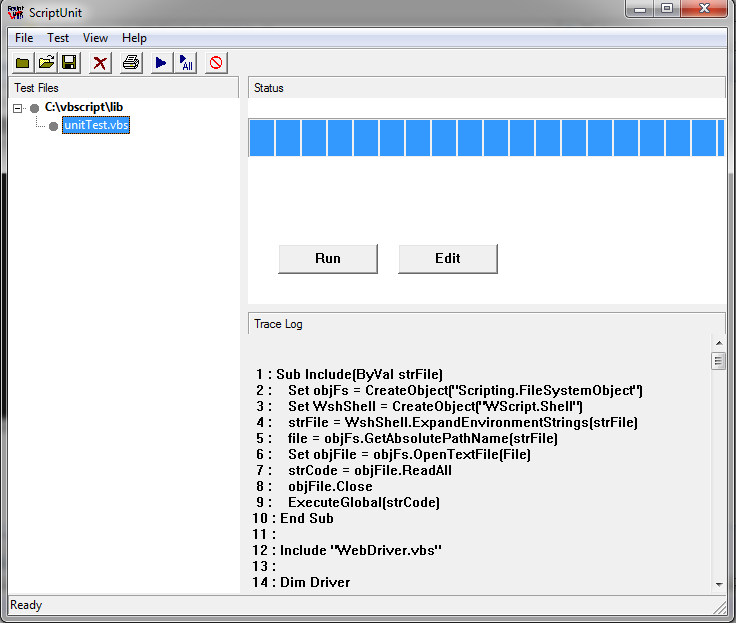Open the View menu

point(95,38)
